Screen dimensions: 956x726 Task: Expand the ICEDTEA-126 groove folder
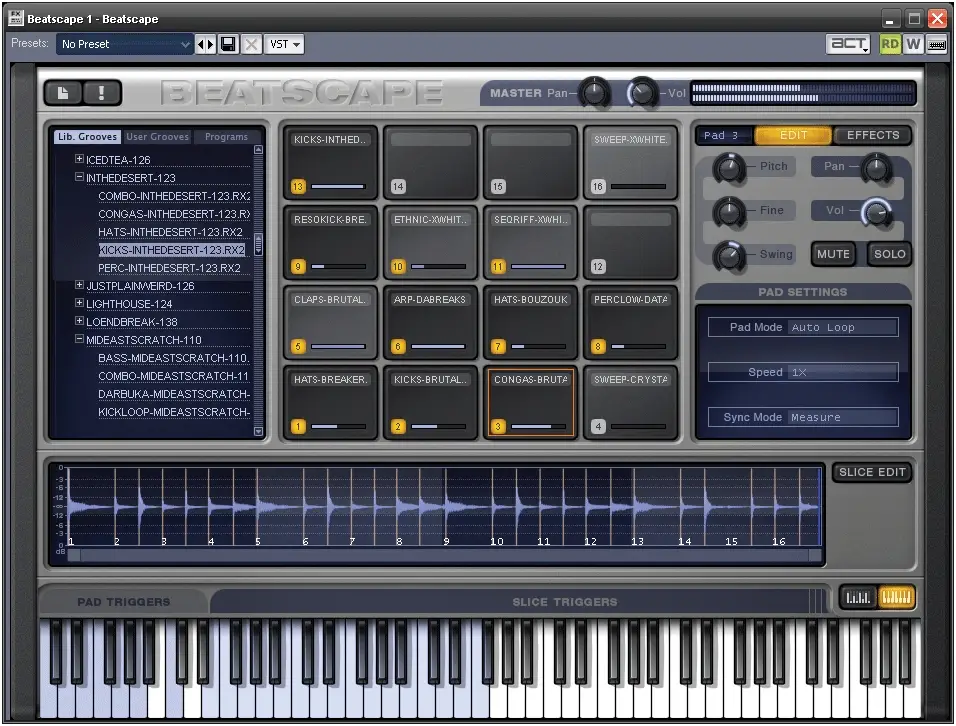click(79, 159)
